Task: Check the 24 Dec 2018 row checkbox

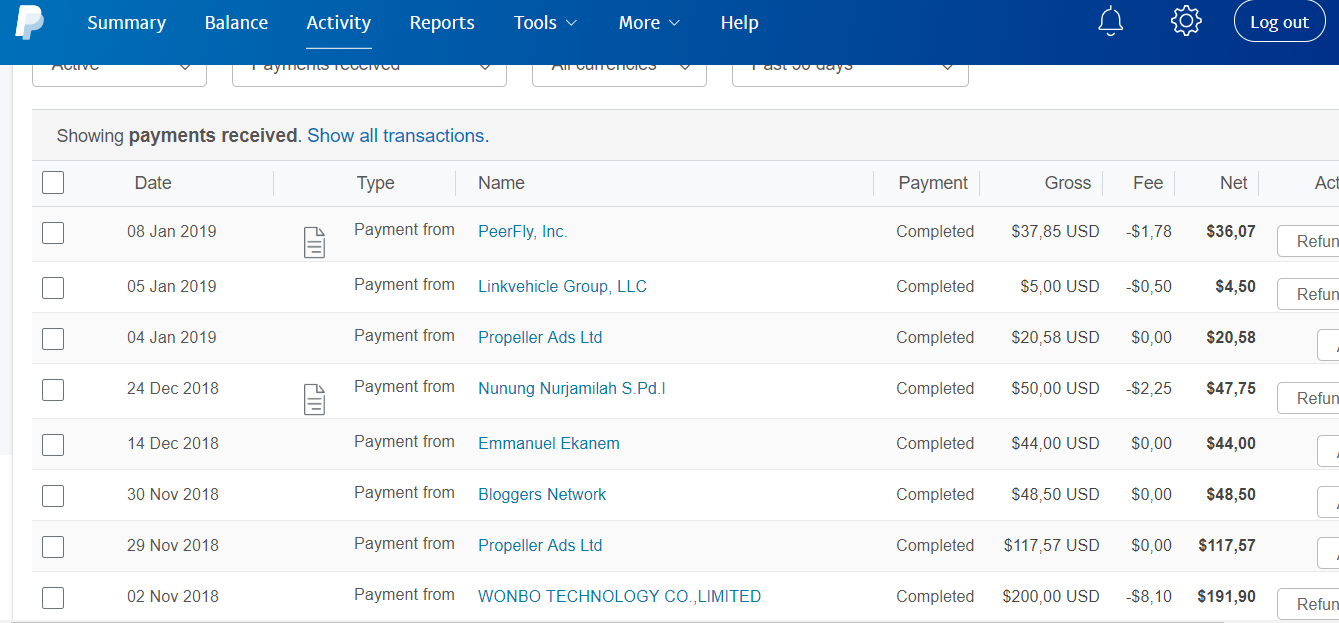Action: click(x=53, y=390)
